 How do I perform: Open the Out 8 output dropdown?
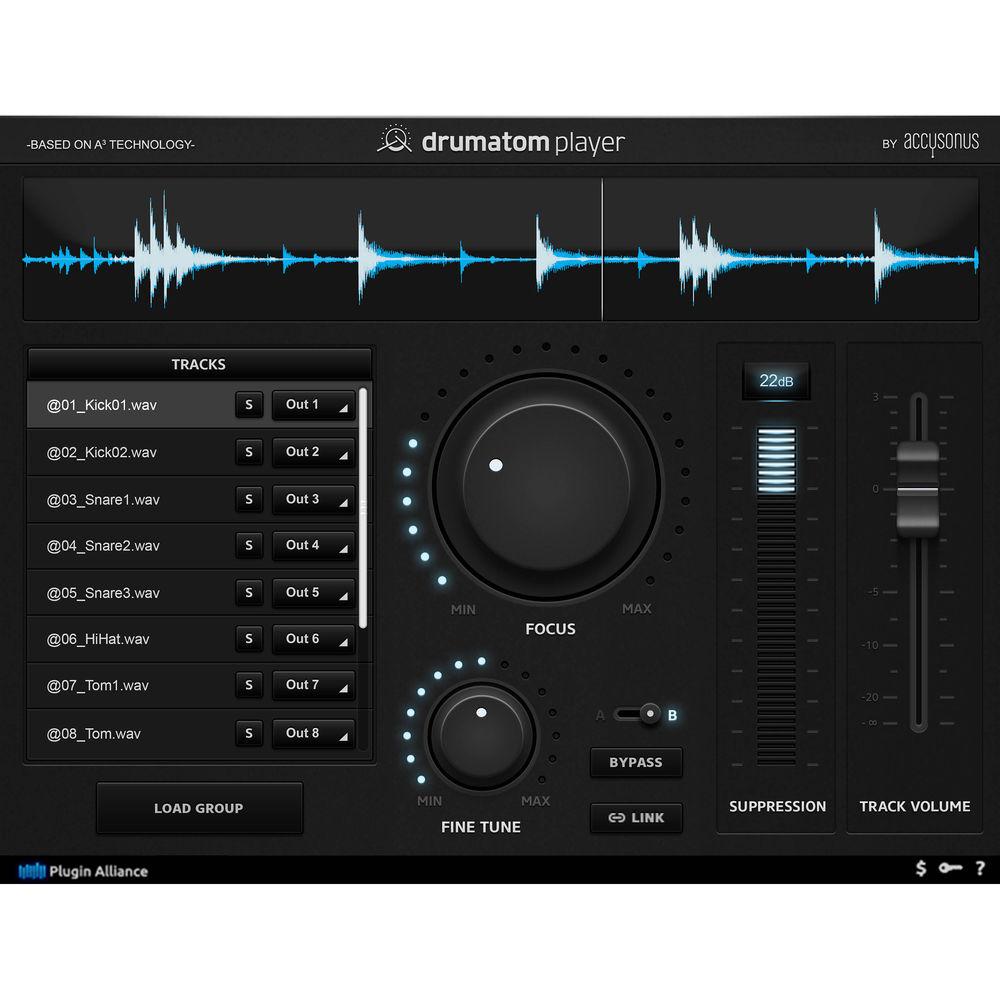click(x=311, y=733)
